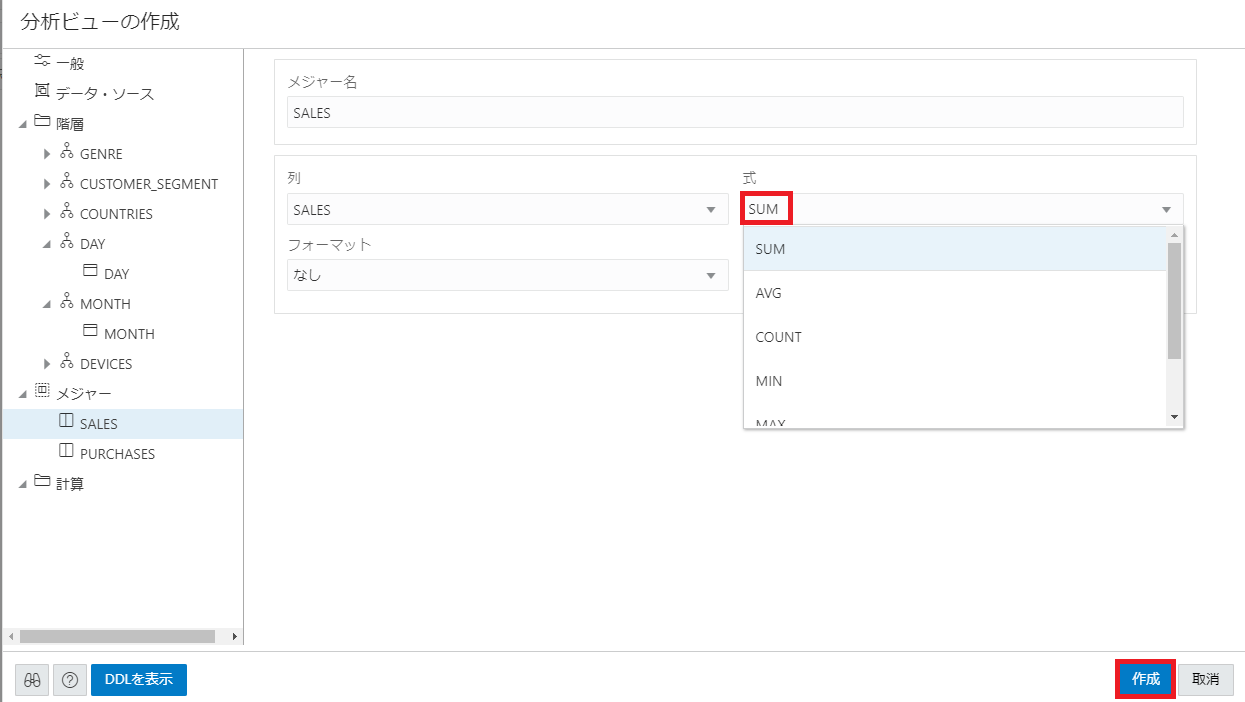Screen dimensions: 1245x702
Task: Select the GENRE hierarchy icon
Action: [x=67, y=153]
